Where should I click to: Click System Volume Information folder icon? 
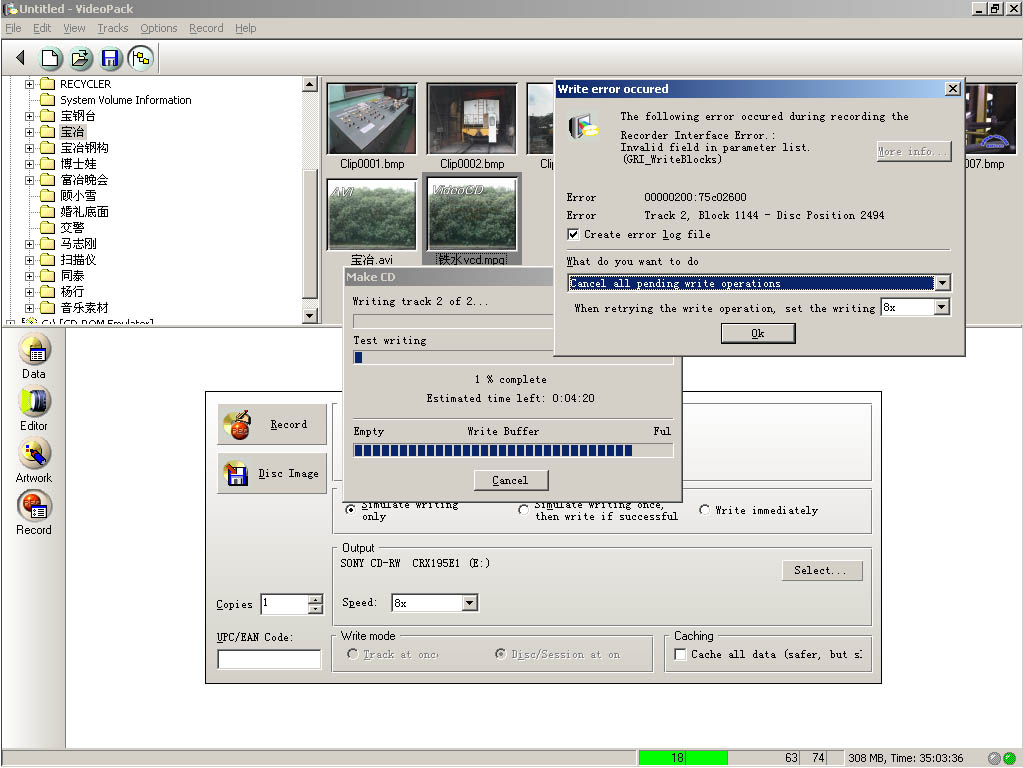(x=47, y=100)
